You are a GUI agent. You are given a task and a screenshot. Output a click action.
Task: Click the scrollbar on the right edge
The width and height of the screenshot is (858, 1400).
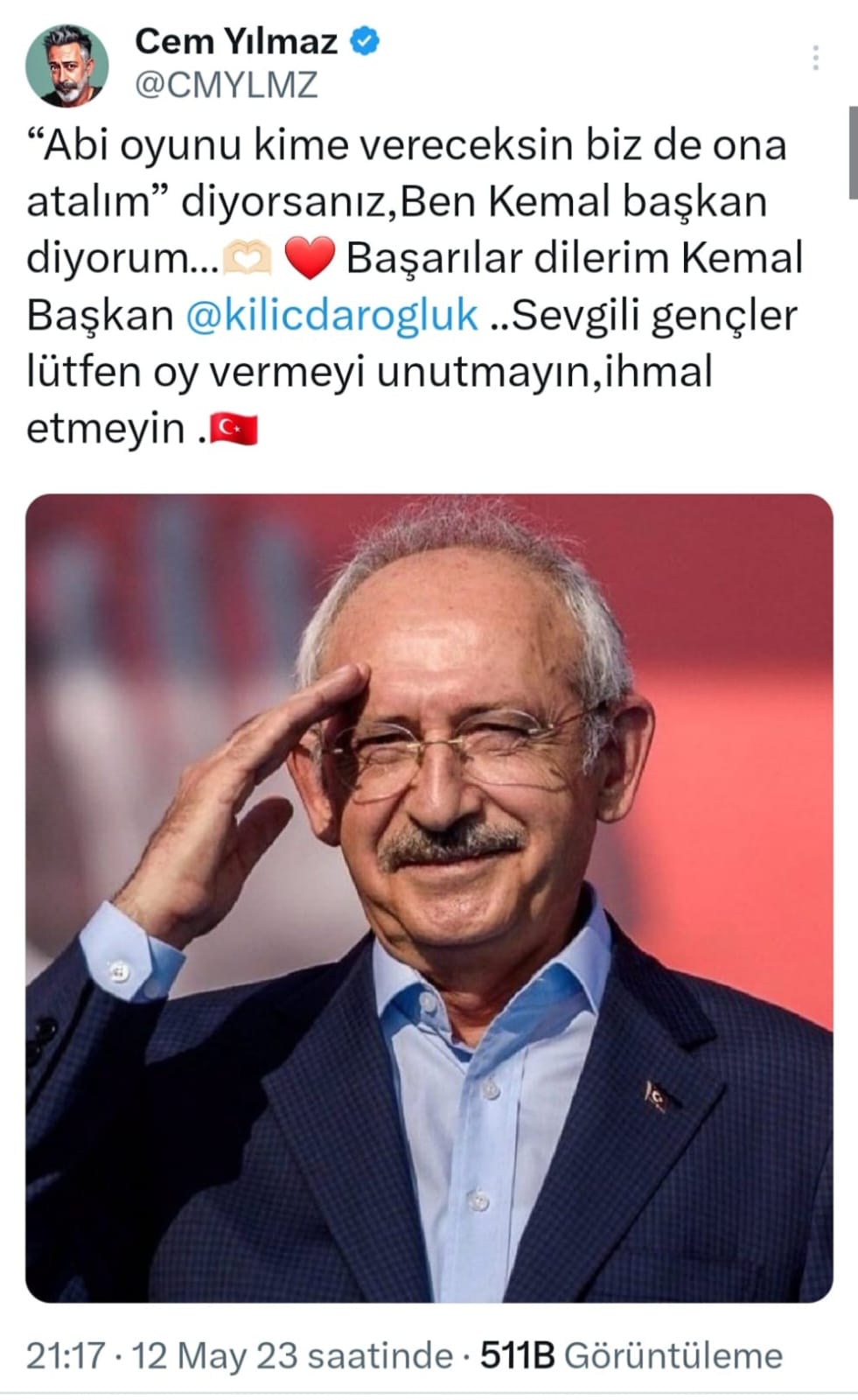[853, 153]
